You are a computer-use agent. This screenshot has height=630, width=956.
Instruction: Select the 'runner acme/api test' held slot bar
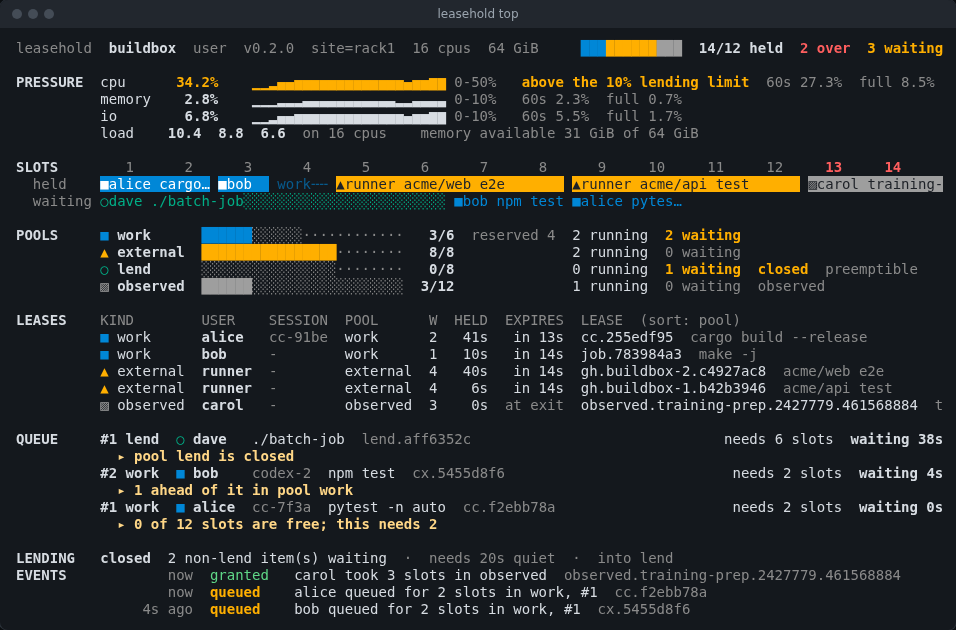tap(686, 184)
